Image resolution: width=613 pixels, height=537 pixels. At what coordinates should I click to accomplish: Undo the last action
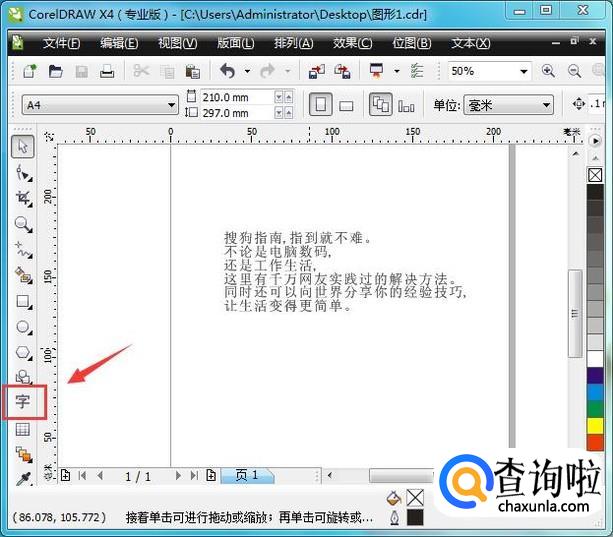228,71
